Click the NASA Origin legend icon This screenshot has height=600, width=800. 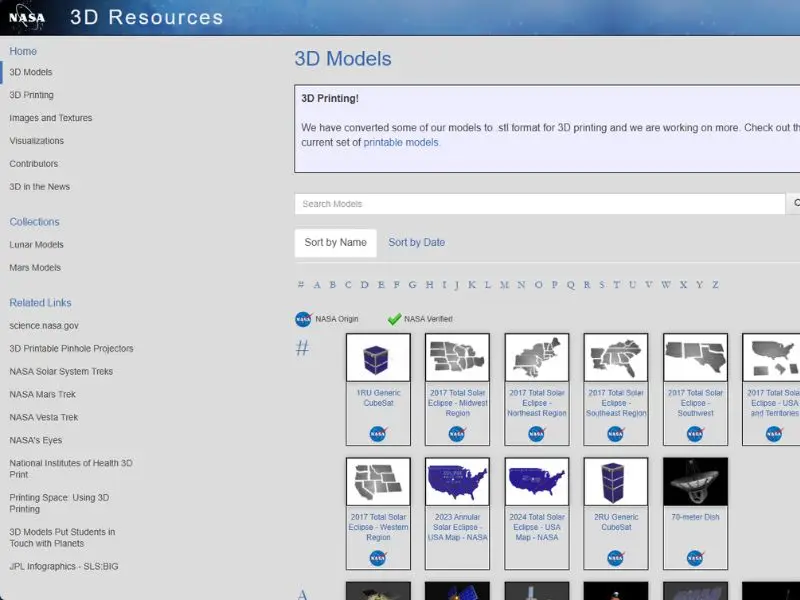tap(304, 319)
